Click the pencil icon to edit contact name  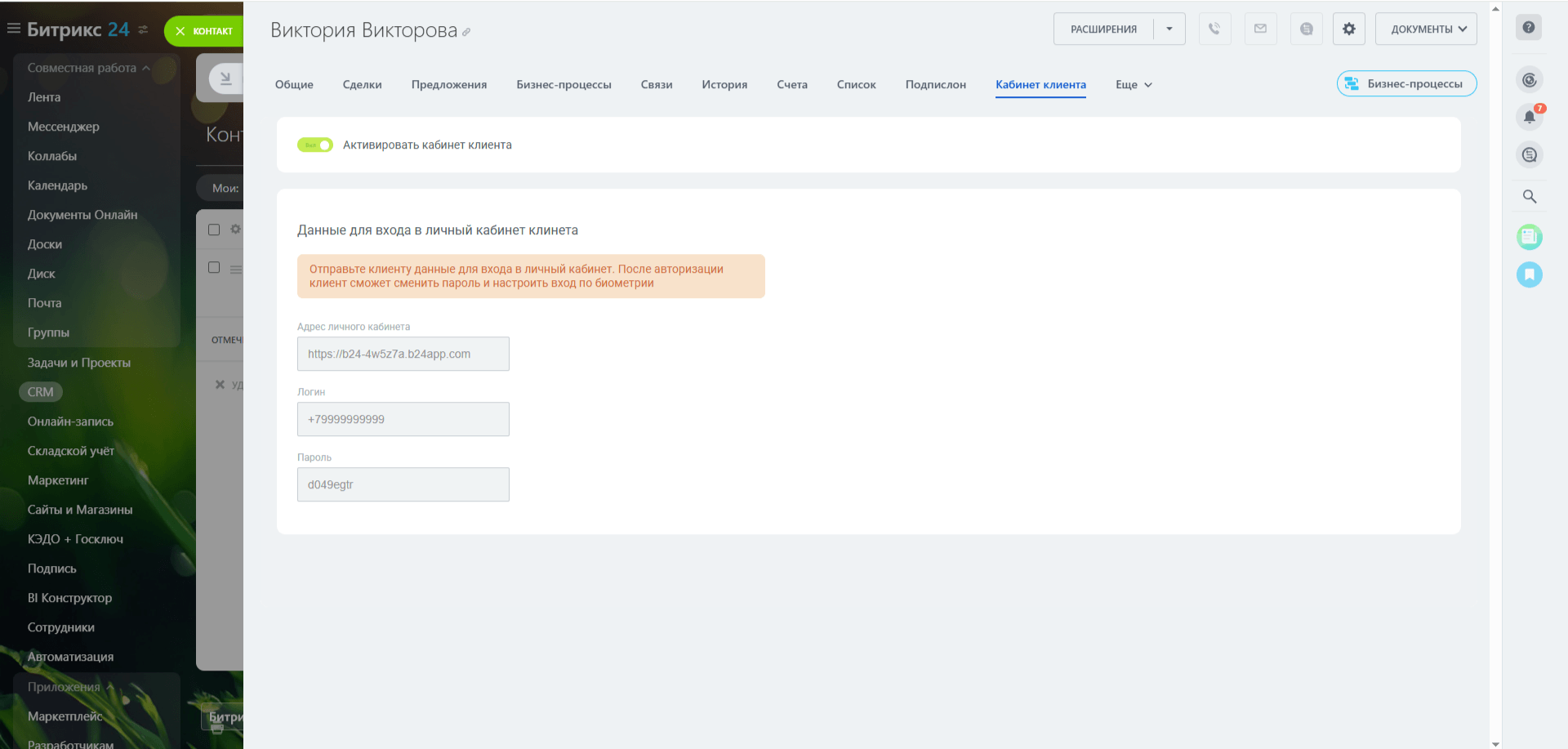466,33
